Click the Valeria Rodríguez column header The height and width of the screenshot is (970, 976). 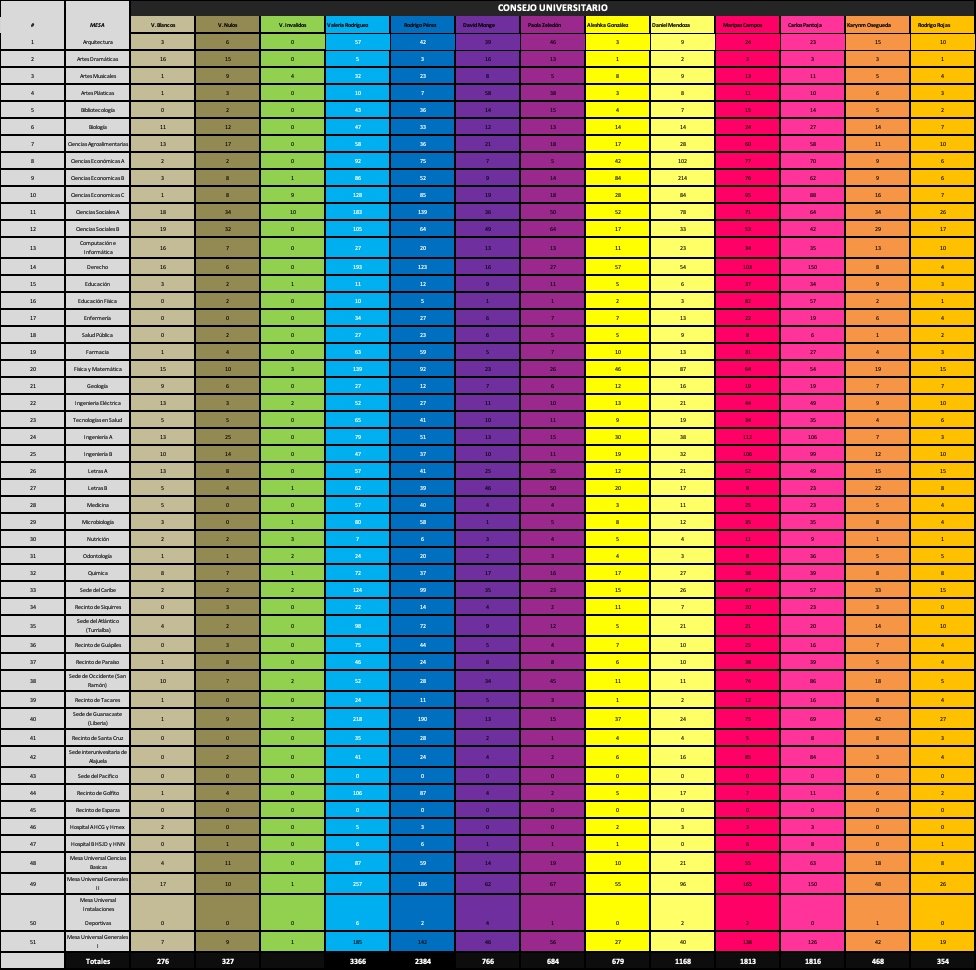[x=357, y=23]
